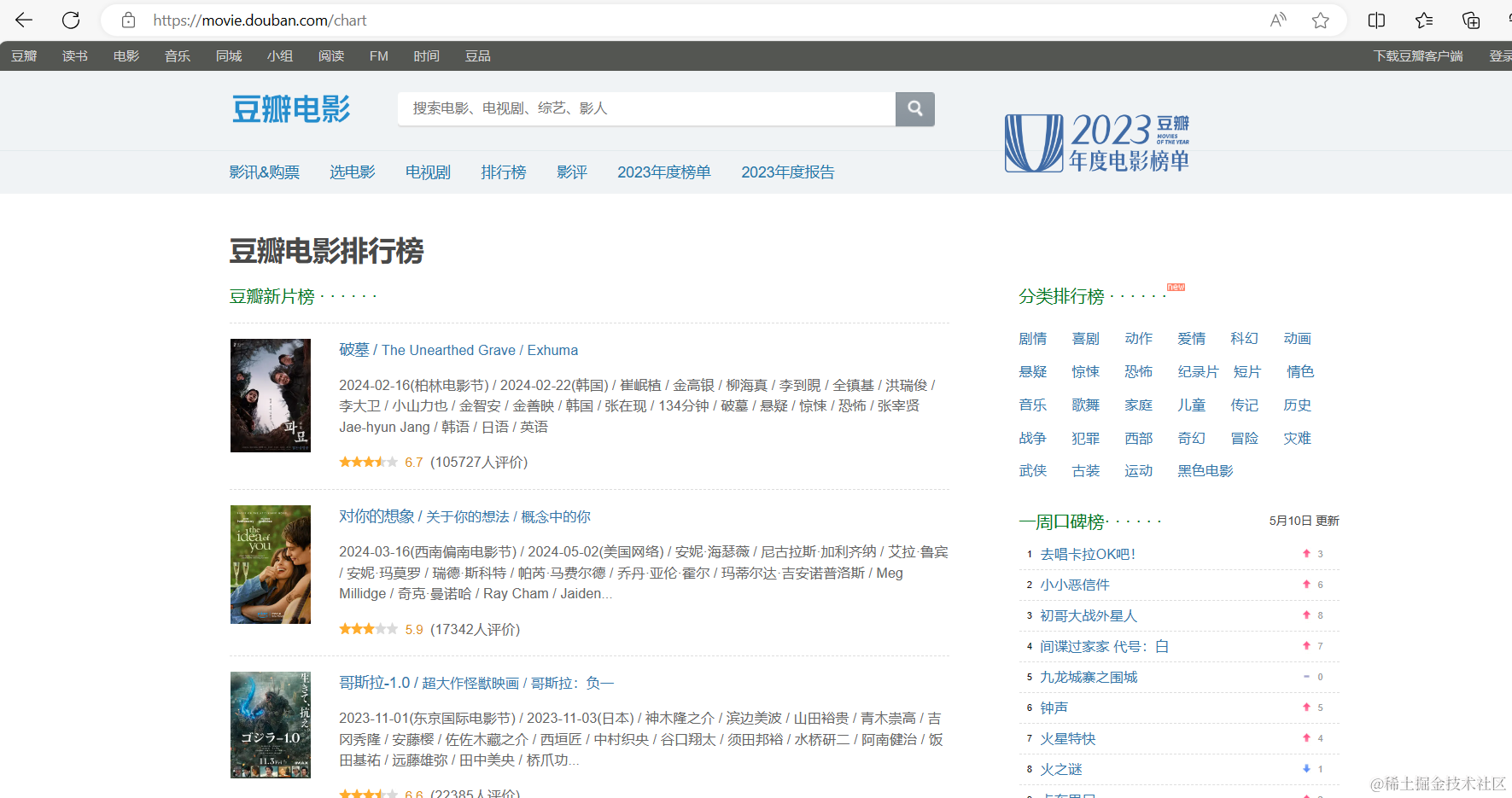This screenshot has height=798, width=1512.
Task: Select 科幻 category
Action: coord(1245,339)
